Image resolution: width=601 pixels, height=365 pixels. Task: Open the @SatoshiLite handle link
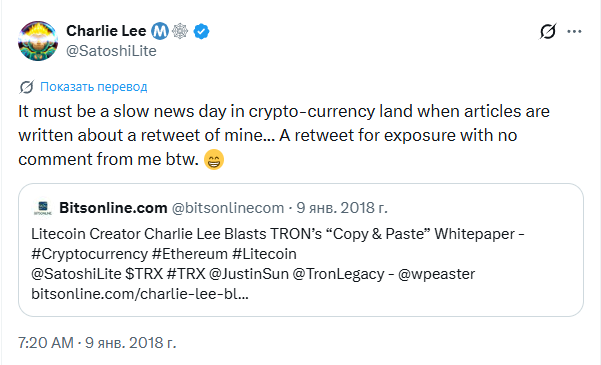pyautogui.click(x=111, y=51)
